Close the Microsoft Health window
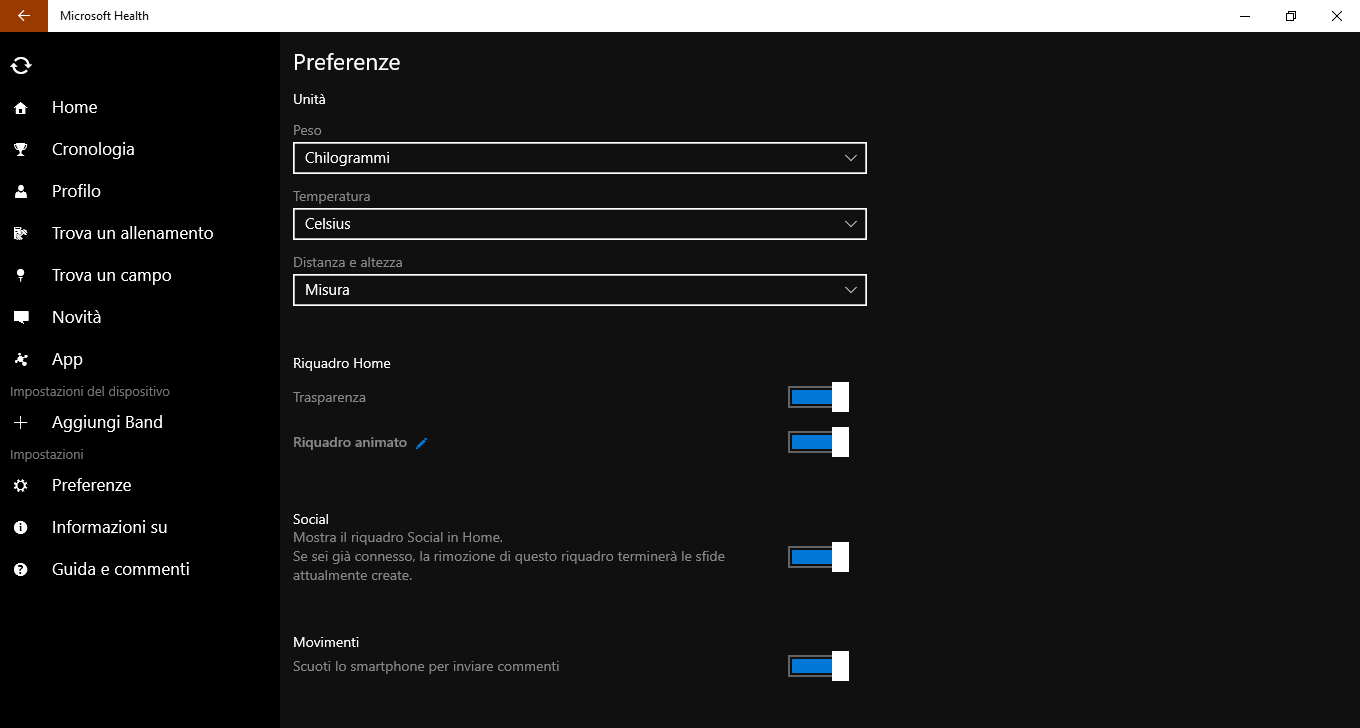This screenshot has width=1360, height=728. tap(1337, 16)
